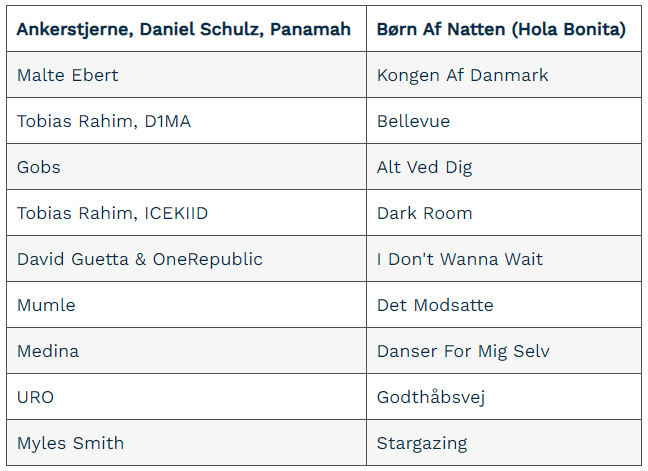This screenshot has width=648, height=471.
Task: Click the Børn Af Natten (Hola Bonita) header
Action: (x=501, y=29)
